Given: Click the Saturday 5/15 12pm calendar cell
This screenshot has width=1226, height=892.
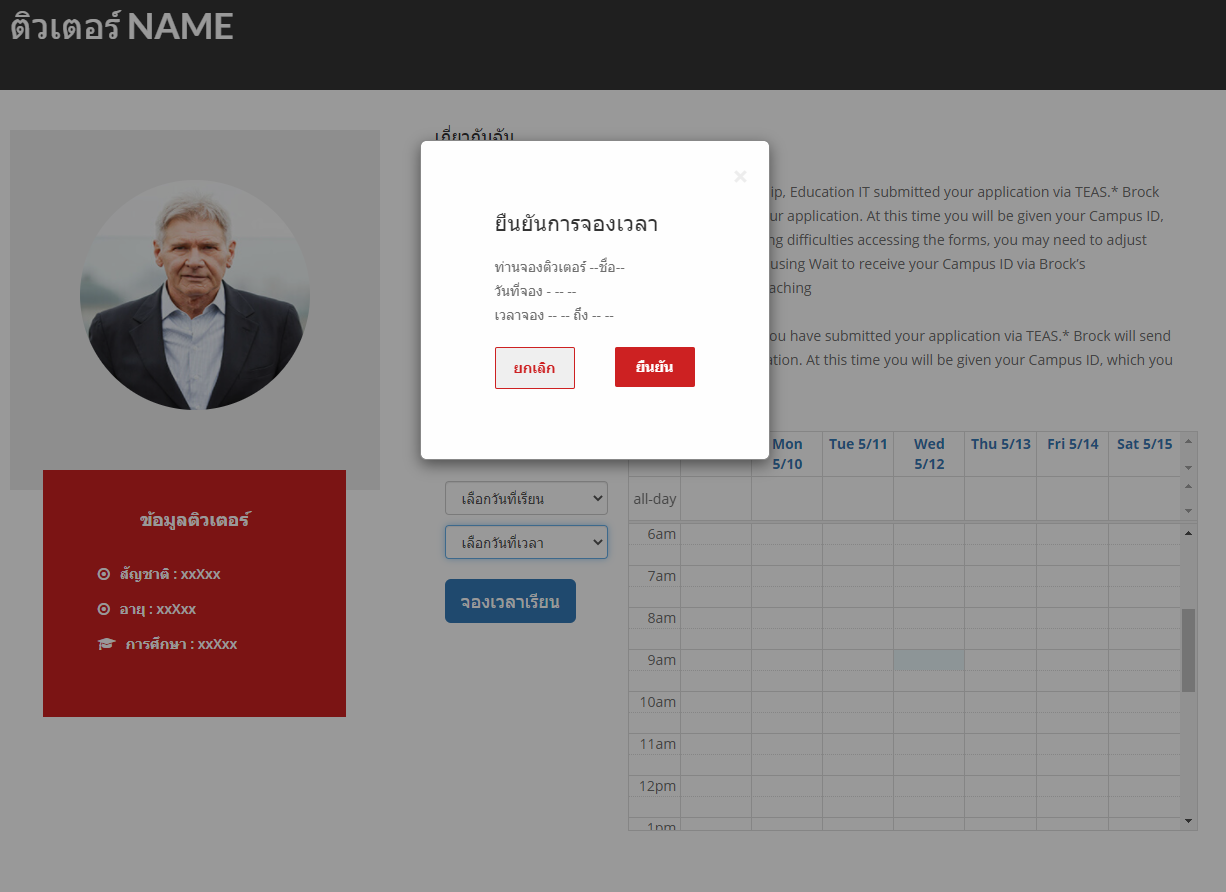Looking at the screenshot, I should [1144, 786].
